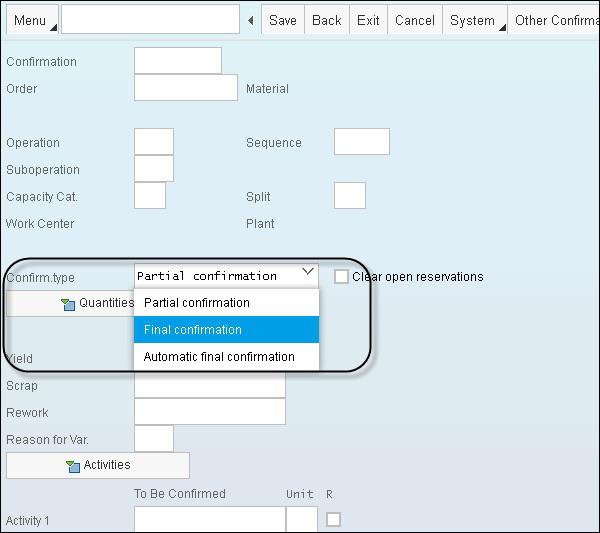Viewport: 600px width, 533px height.
Task: Choose Partial confirmation from the list
Action: pos(227,303)
